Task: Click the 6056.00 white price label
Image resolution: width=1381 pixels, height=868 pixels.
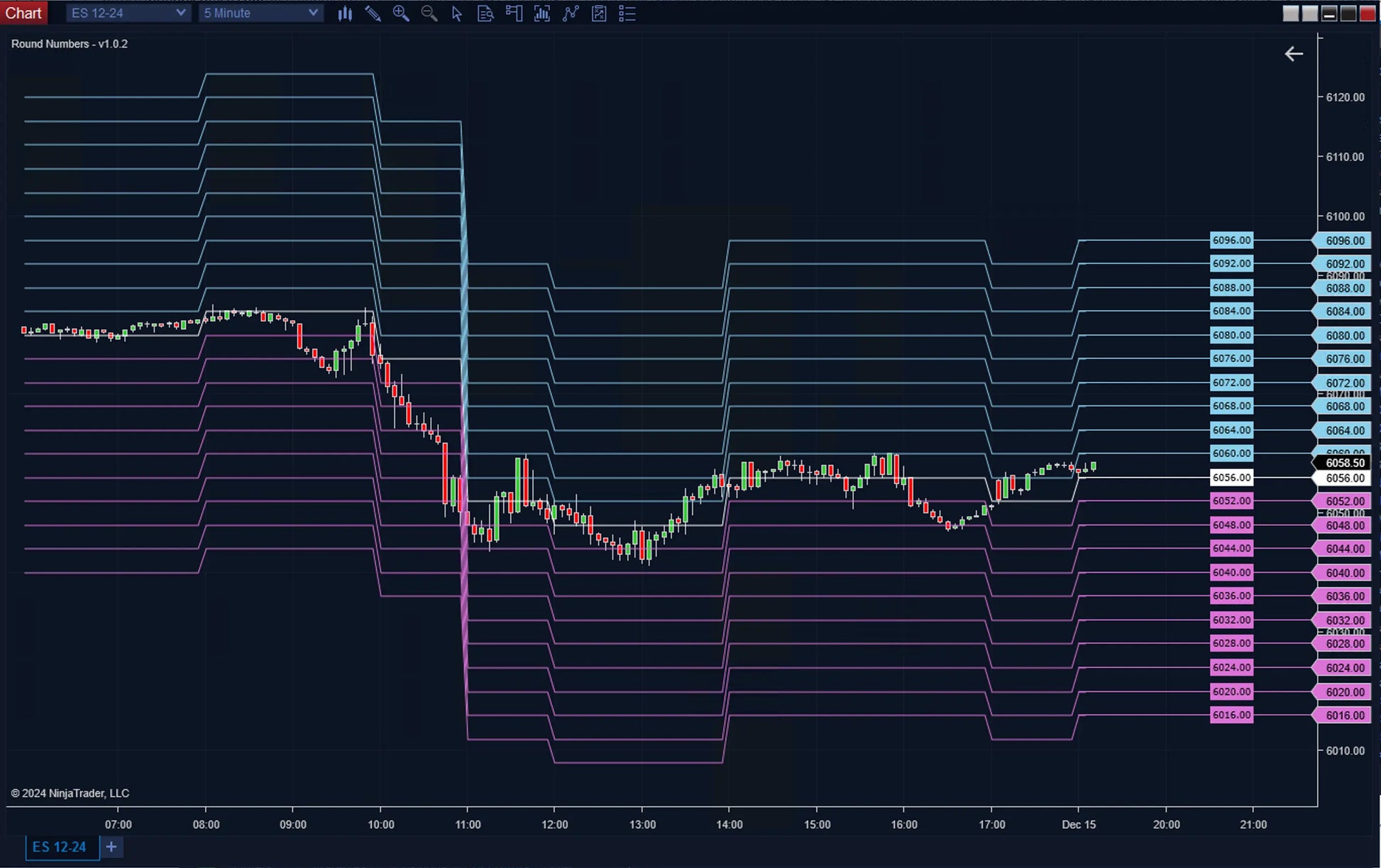Action: click(x=1231, y=478)
